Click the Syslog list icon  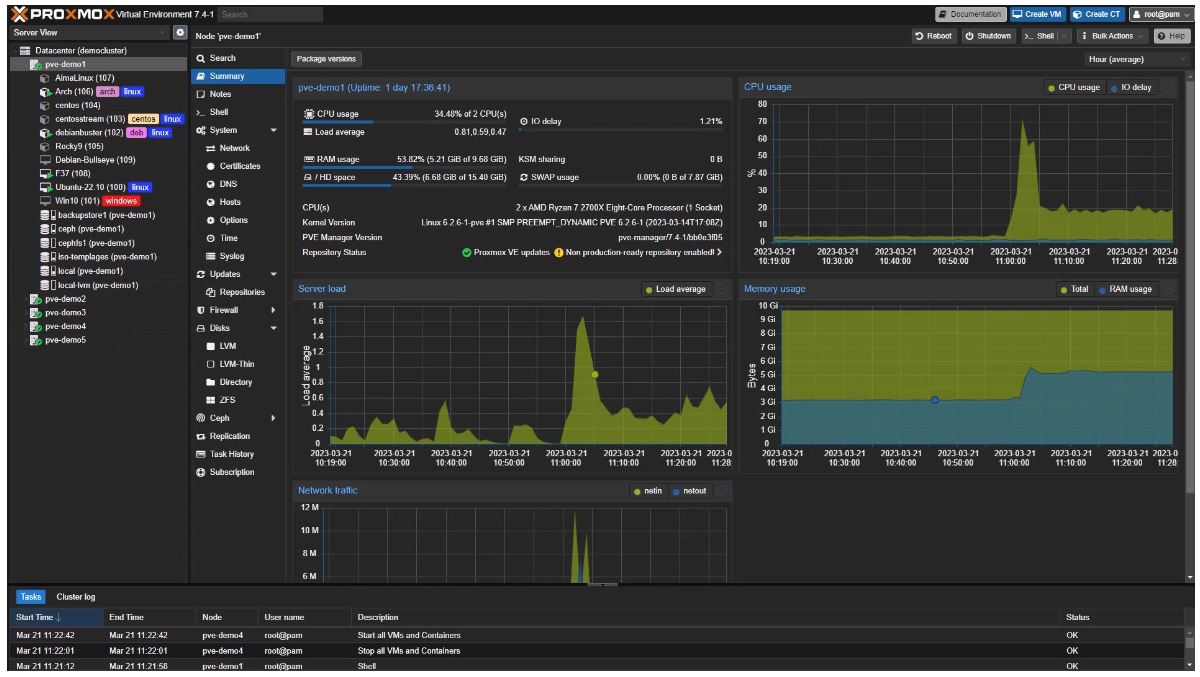click(211, 256)
